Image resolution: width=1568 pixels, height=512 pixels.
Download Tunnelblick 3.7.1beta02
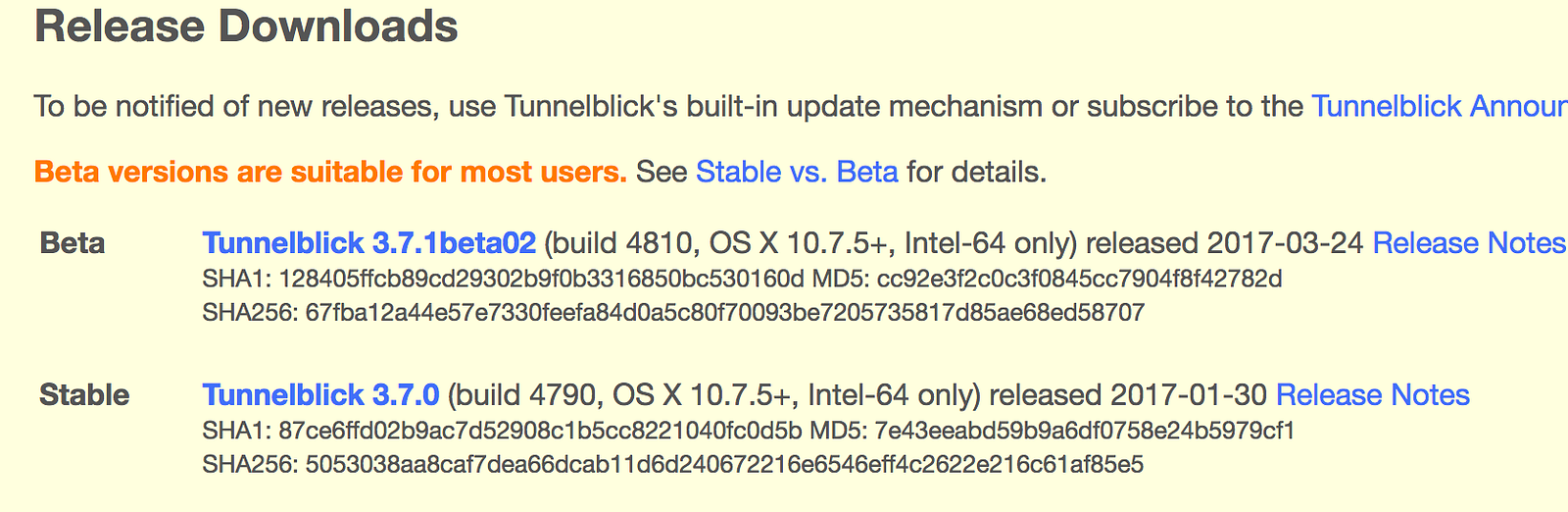pyautogui.click(x=368, y=243)
